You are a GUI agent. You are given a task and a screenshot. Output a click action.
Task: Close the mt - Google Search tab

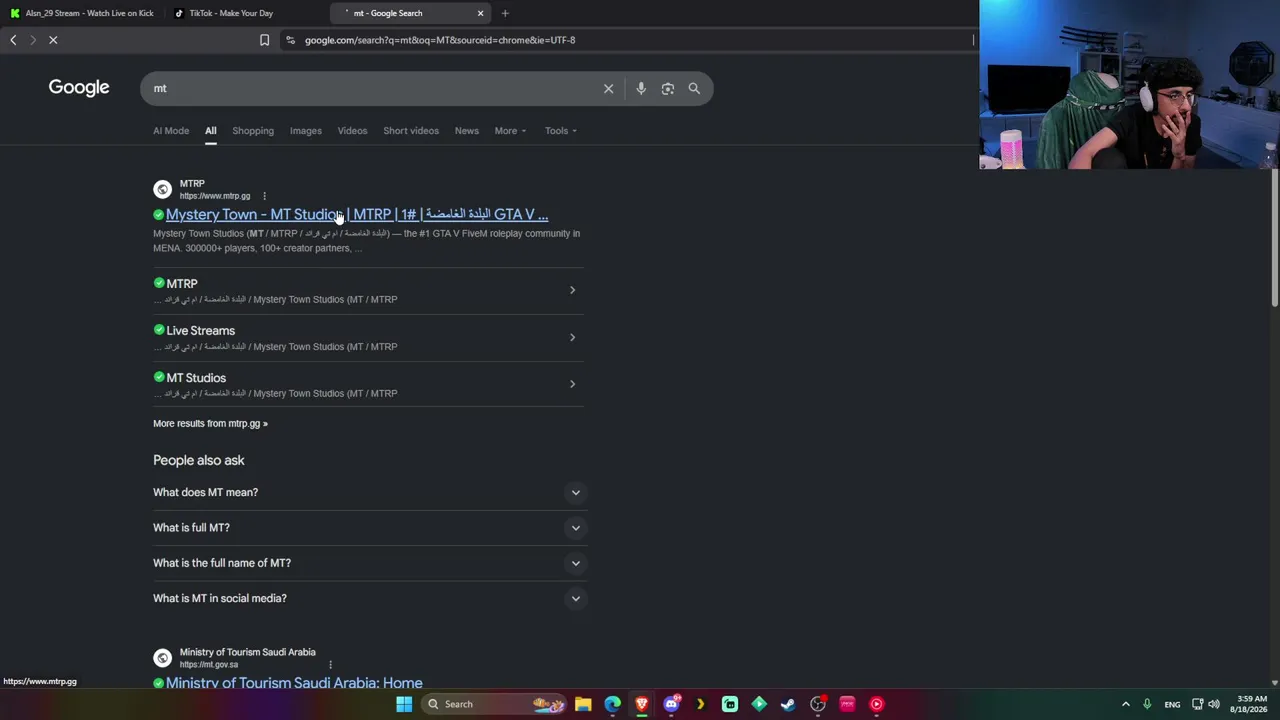(x=480, y=13)
